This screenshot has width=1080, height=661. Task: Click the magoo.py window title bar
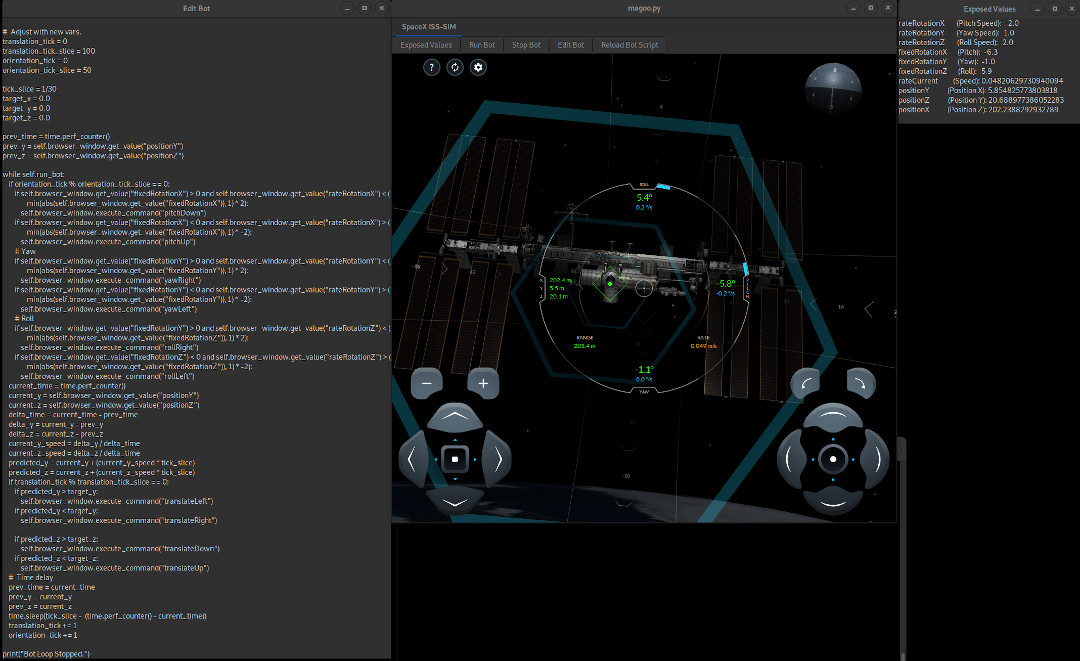click(x=644, y=8)
